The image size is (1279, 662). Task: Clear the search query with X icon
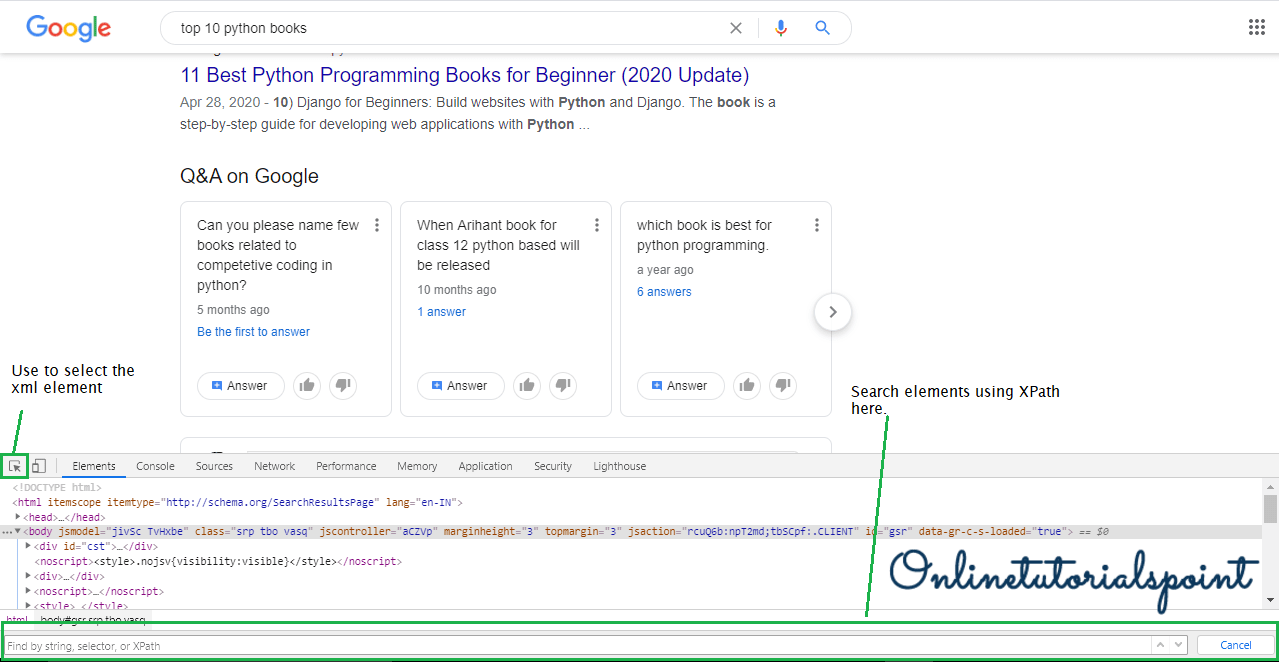(x=736, y=28)
